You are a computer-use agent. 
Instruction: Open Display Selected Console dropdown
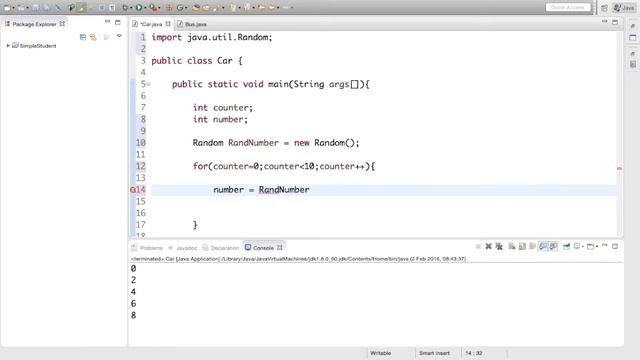tap(583, 247)
